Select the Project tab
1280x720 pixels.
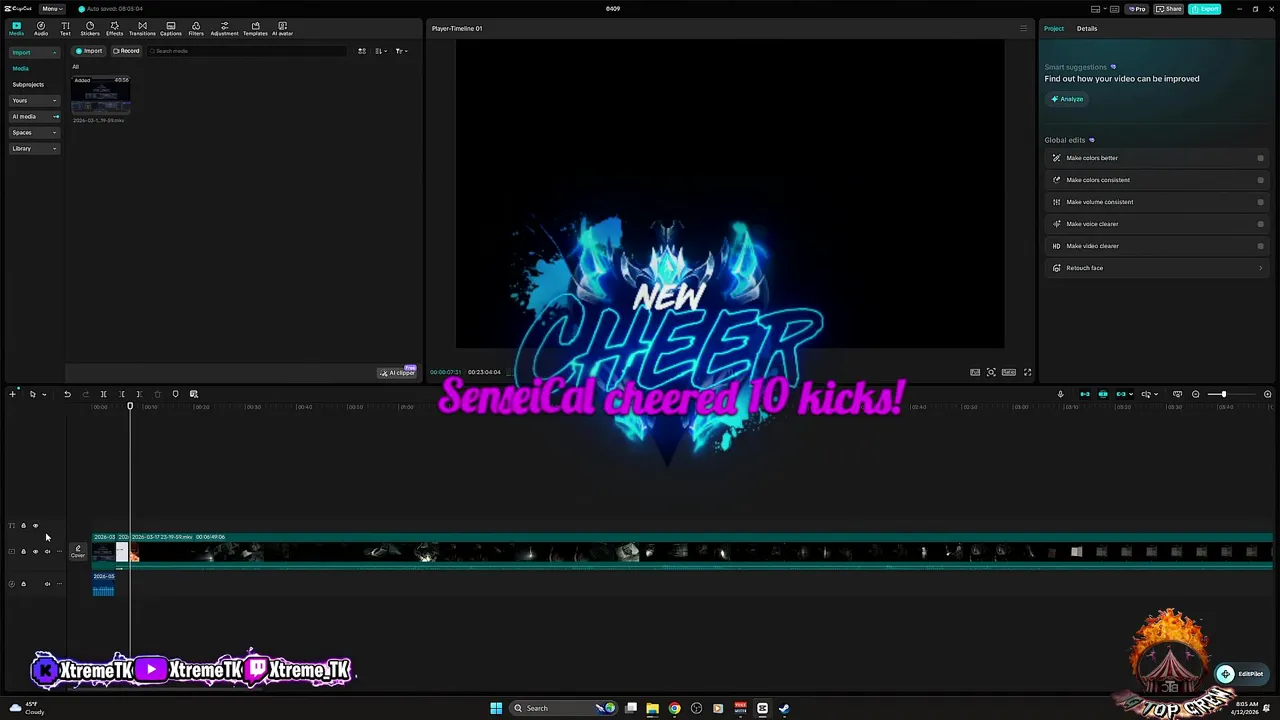1054,28
